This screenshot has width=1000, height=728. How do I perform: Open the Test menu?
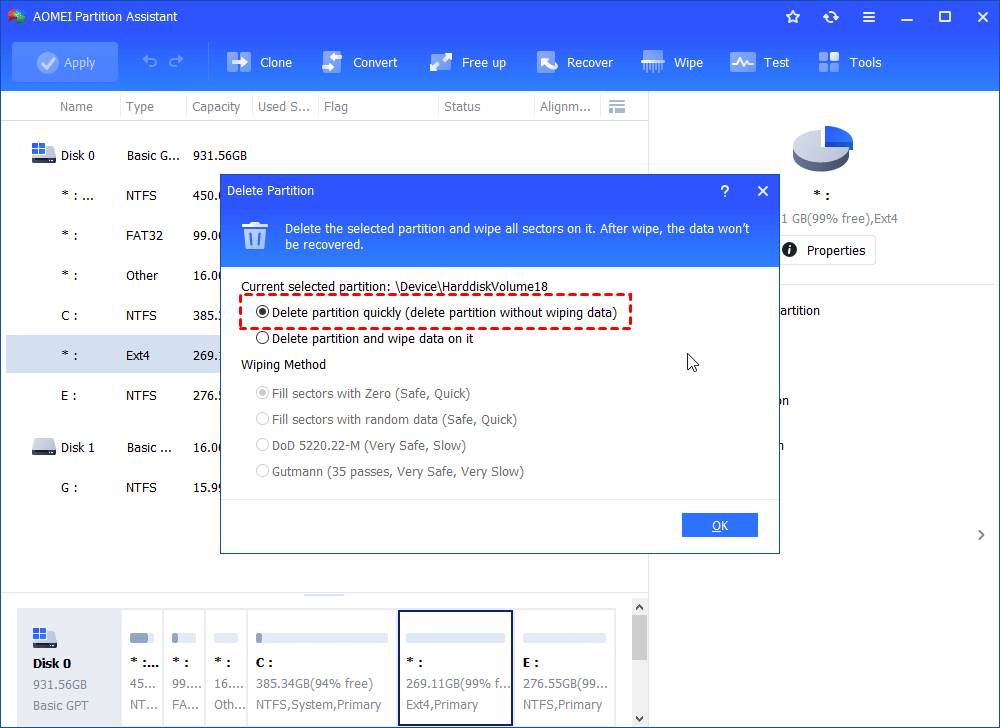[x=760, y=62]
